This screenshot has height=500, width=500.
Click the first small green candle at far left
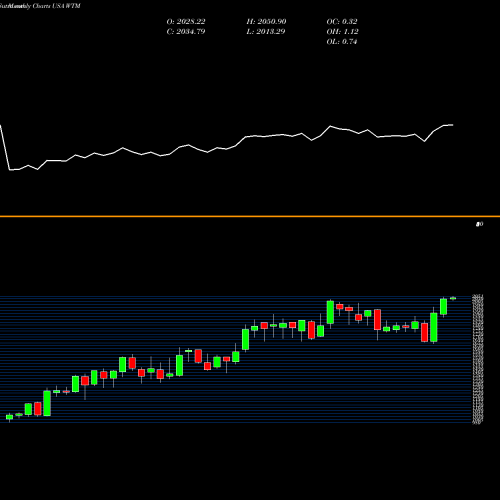click(9, 417)
